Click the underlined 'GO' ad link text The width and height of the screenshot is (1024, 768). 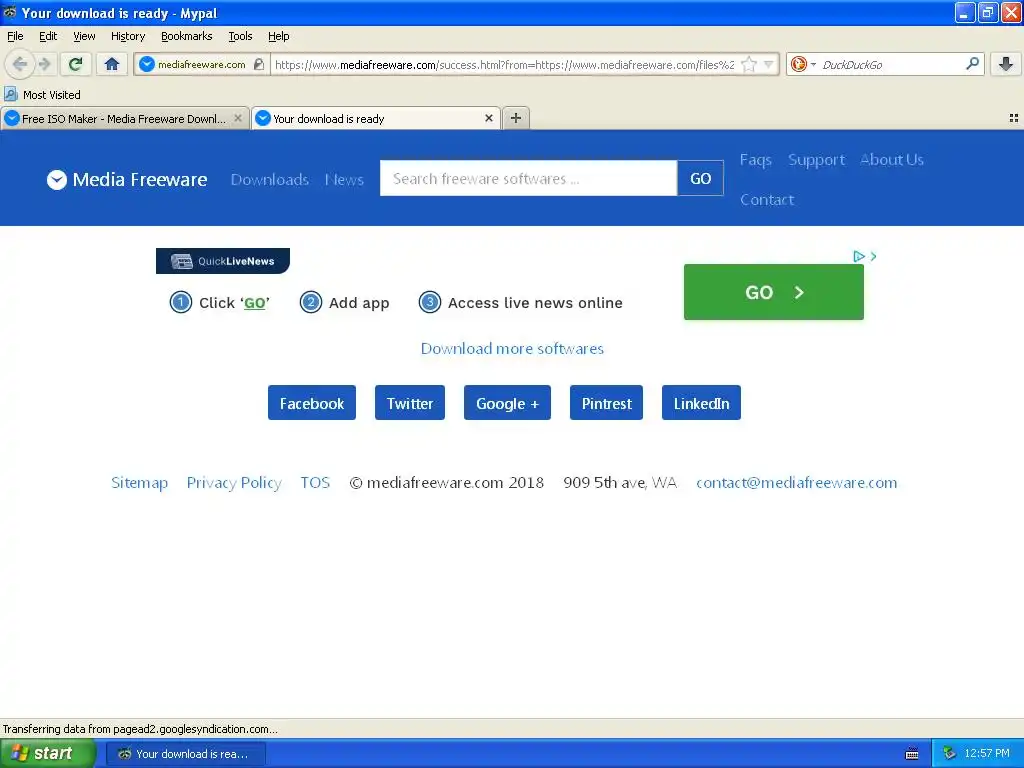[255, 303]
